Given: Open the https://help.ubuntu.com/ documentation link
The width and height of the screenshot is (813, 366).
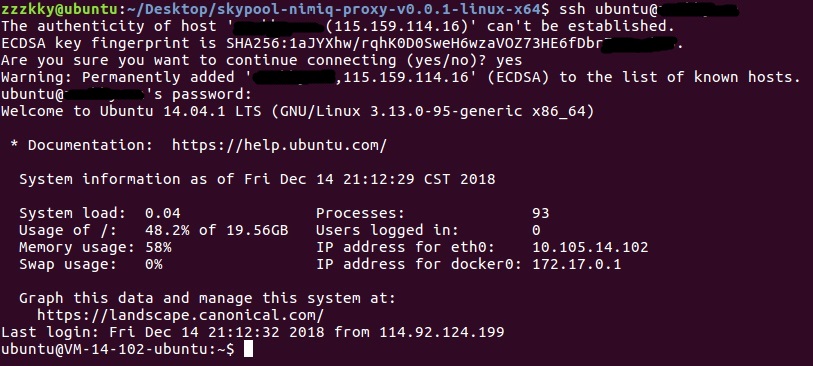Looking at the screenshot, I should 279,145.
